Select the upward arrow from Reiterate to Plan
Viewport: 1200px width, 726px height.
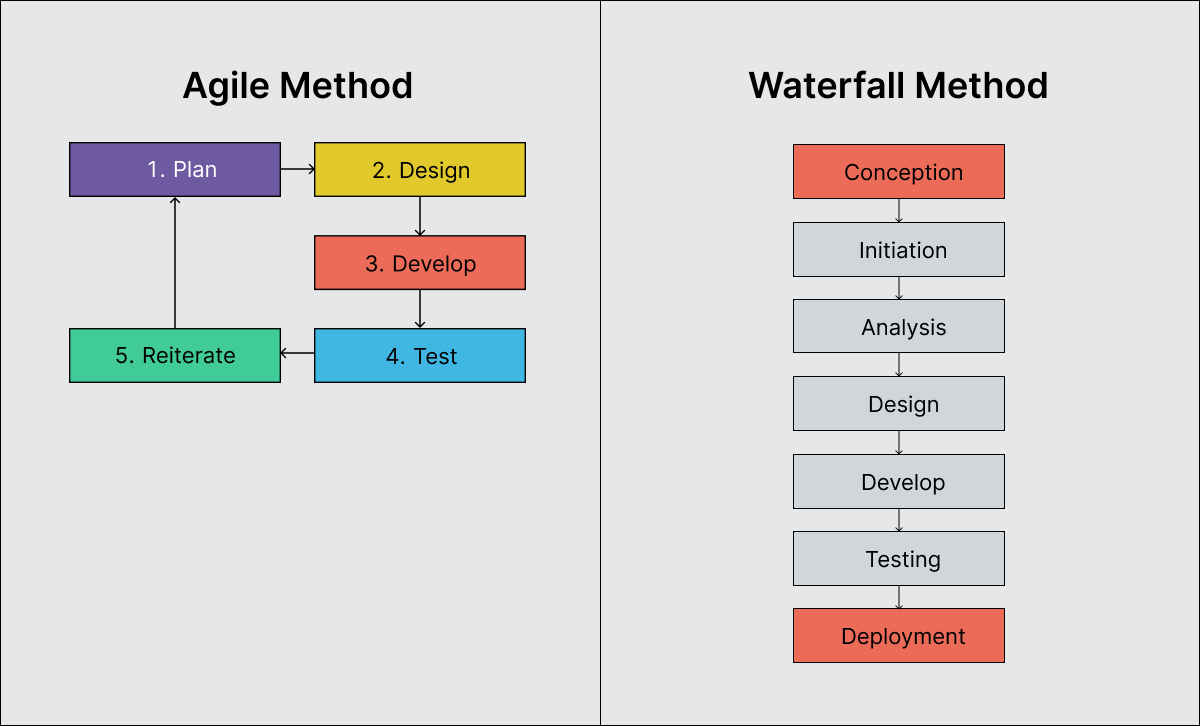(x=175, y=262)
